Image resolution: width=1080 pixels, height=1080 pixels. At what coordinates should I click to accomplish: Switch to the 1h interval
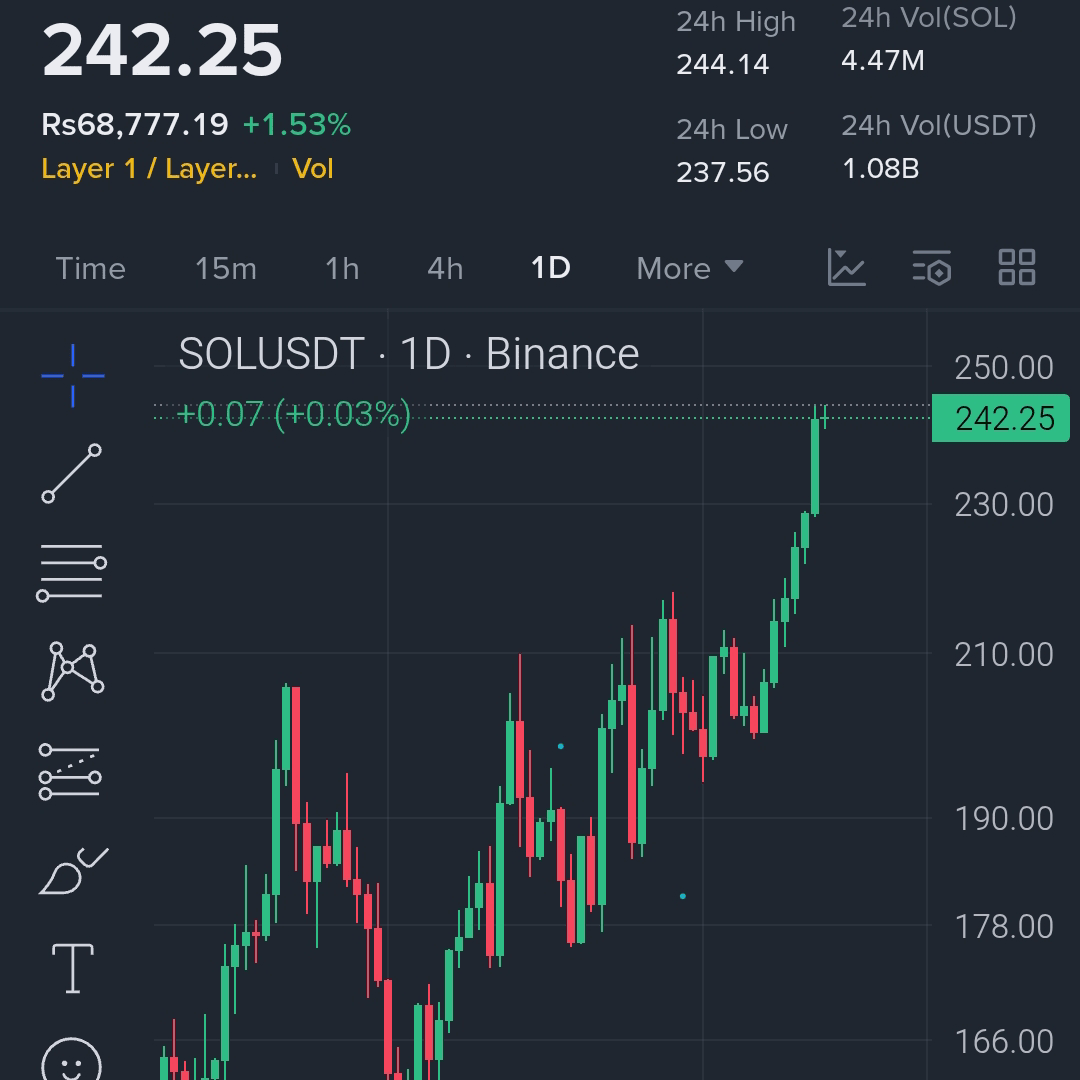[342, 269]
